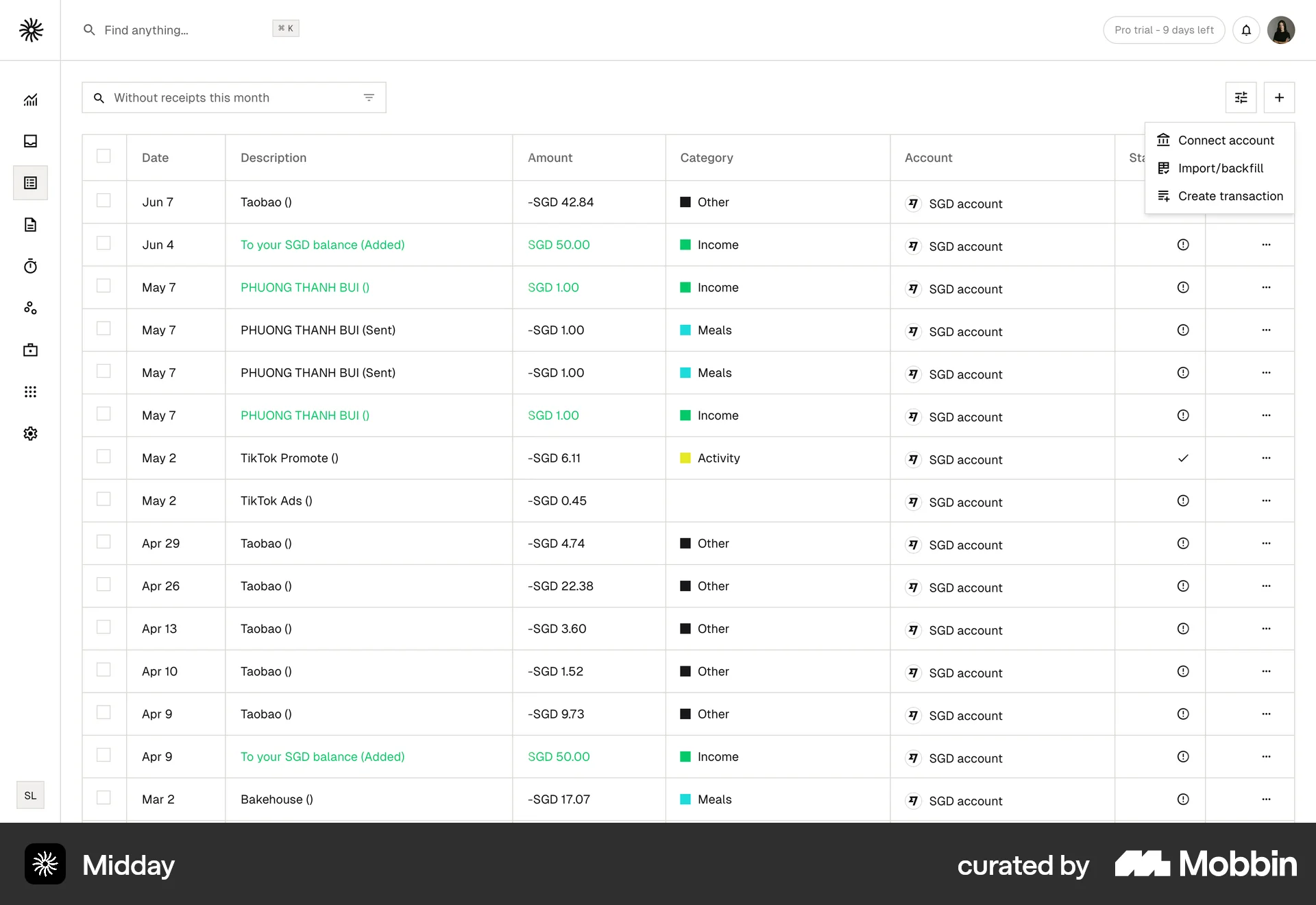This screenshot has width=1316, height=905.
Task: Open the Inbox from the sidebar
Action: [x=30, y=141]
